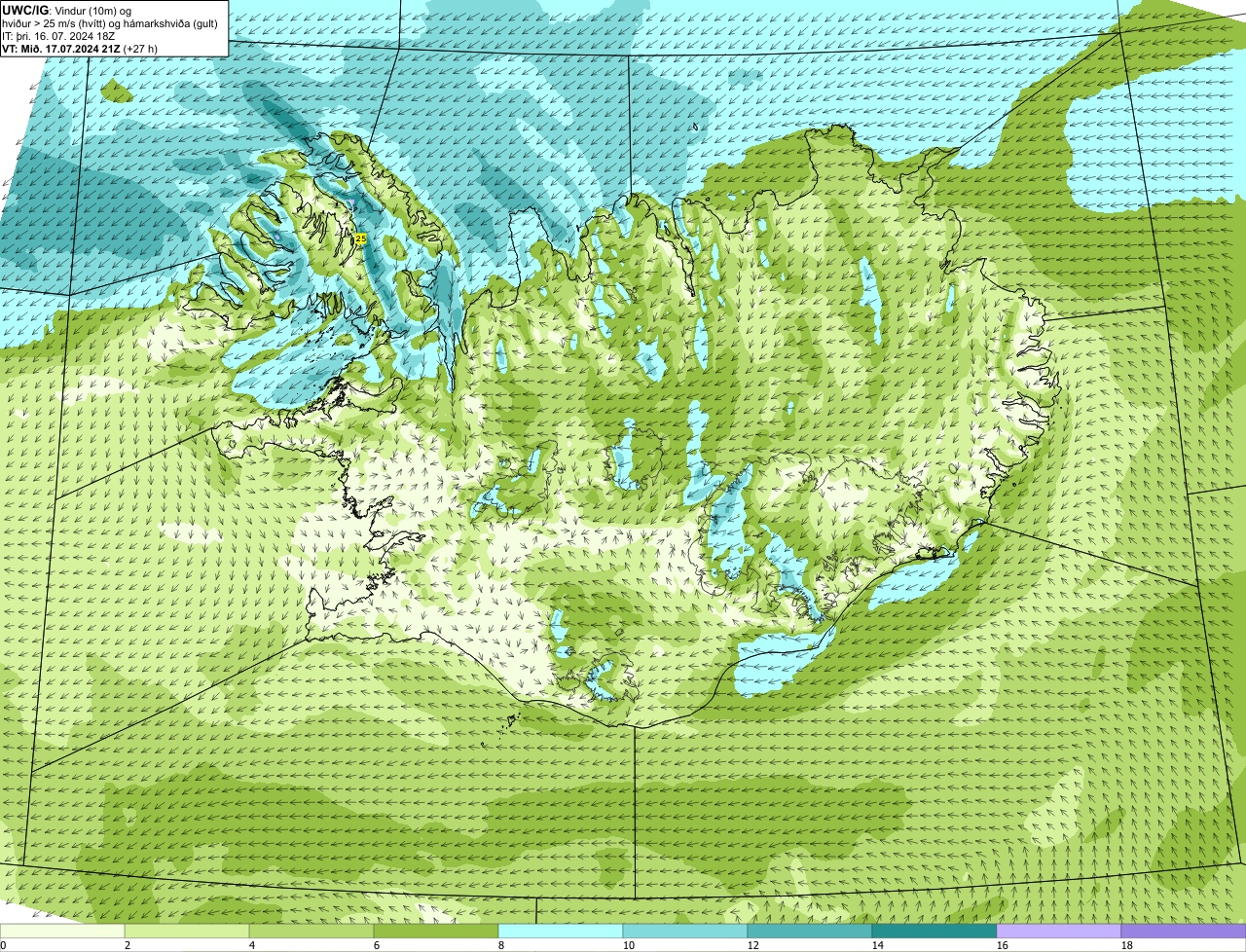
Task: Click the yellow 25 gust marker
Action: pos(361,238)
